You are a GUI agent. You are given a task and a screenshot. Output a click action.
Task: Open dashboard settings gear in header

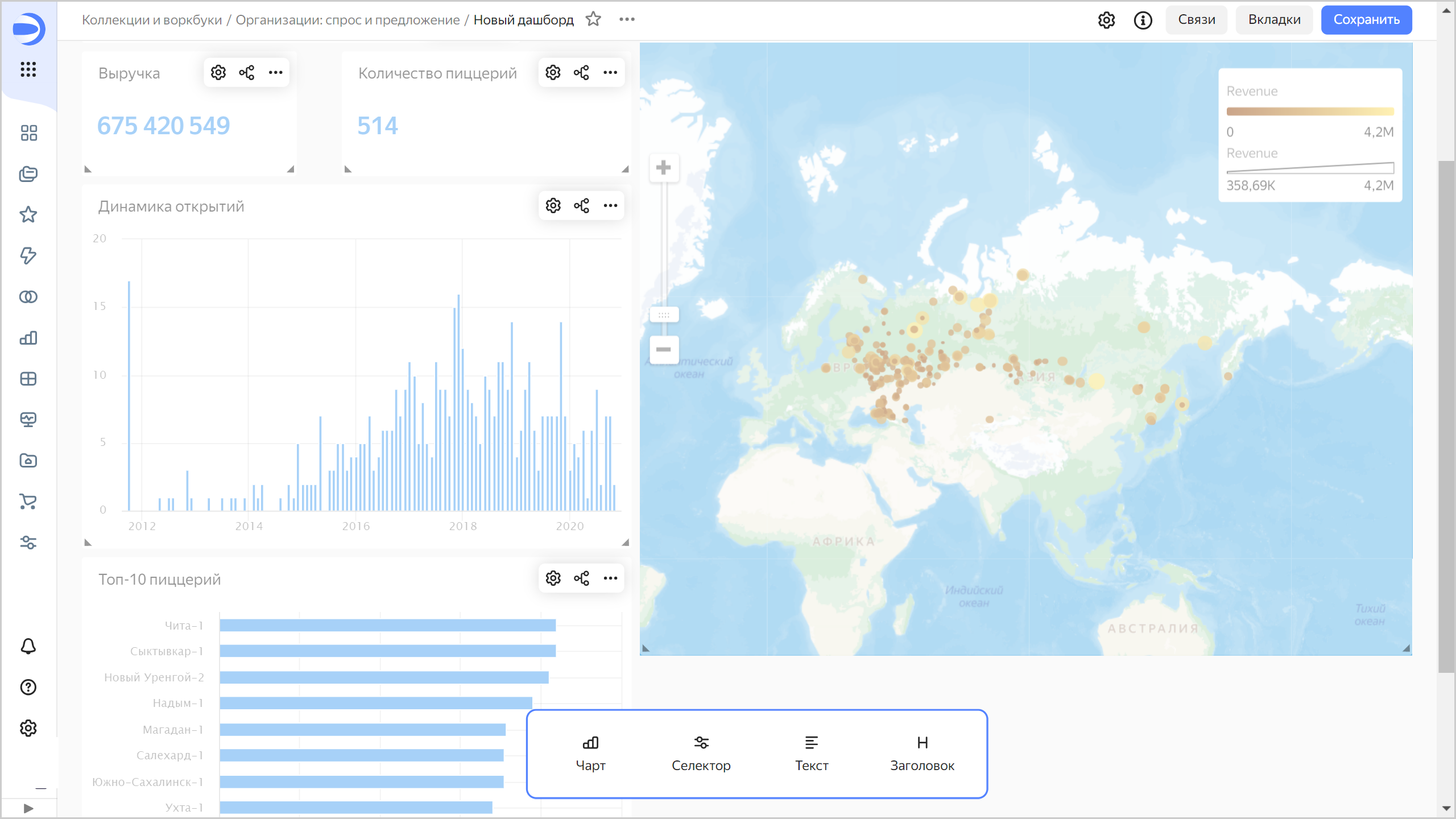tap(1106, 20)
